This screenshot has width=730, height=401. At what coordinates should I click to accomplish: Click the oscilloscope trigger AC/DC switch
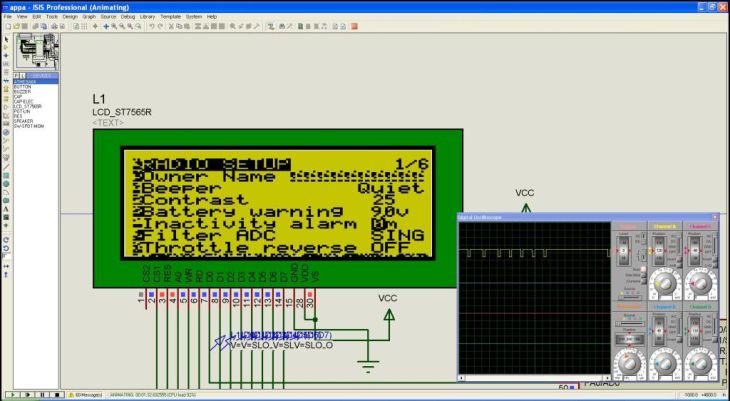click(644, 239)
